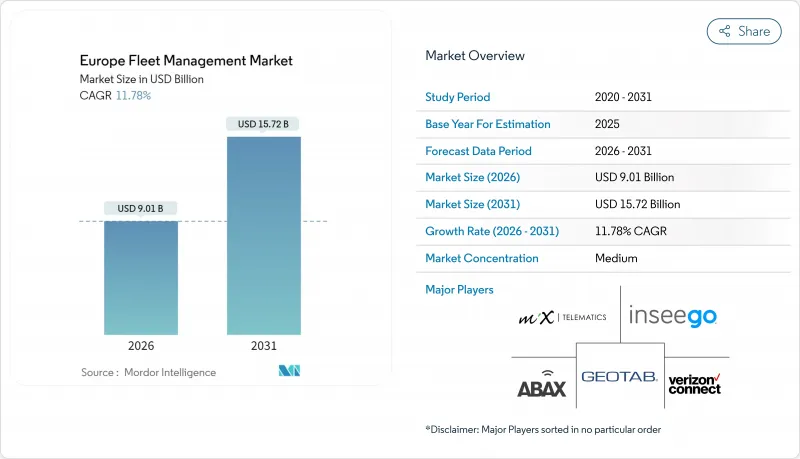The image size is (800, 459).
Task: Select the Study Period row
Action: (x=600, y=97)
